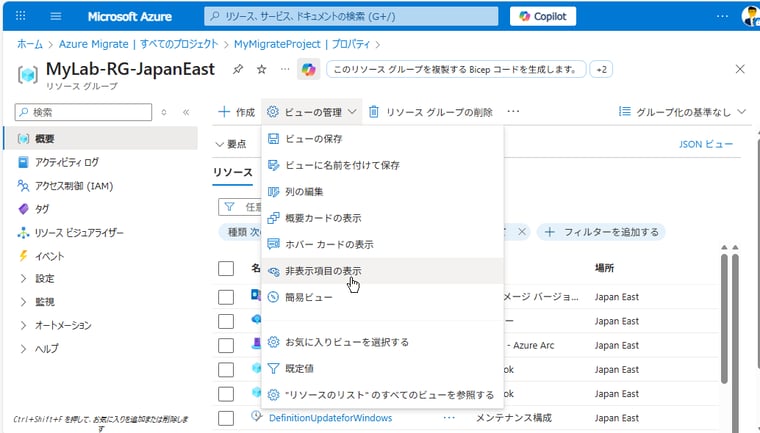
Task: Choose お気に入りビューを選択する
Action: pyautogui.click(x=382, y=342)
